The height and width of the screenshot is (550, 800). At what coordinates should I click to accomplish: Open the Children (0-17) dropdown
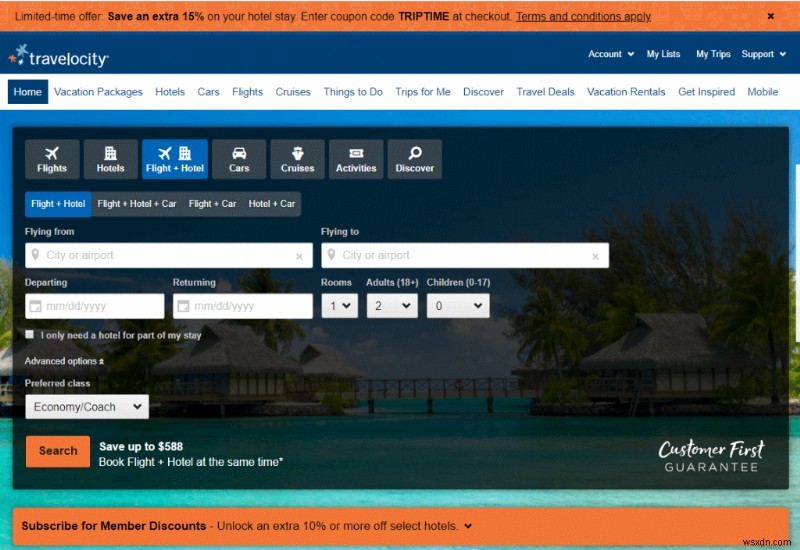pos(458,306)
